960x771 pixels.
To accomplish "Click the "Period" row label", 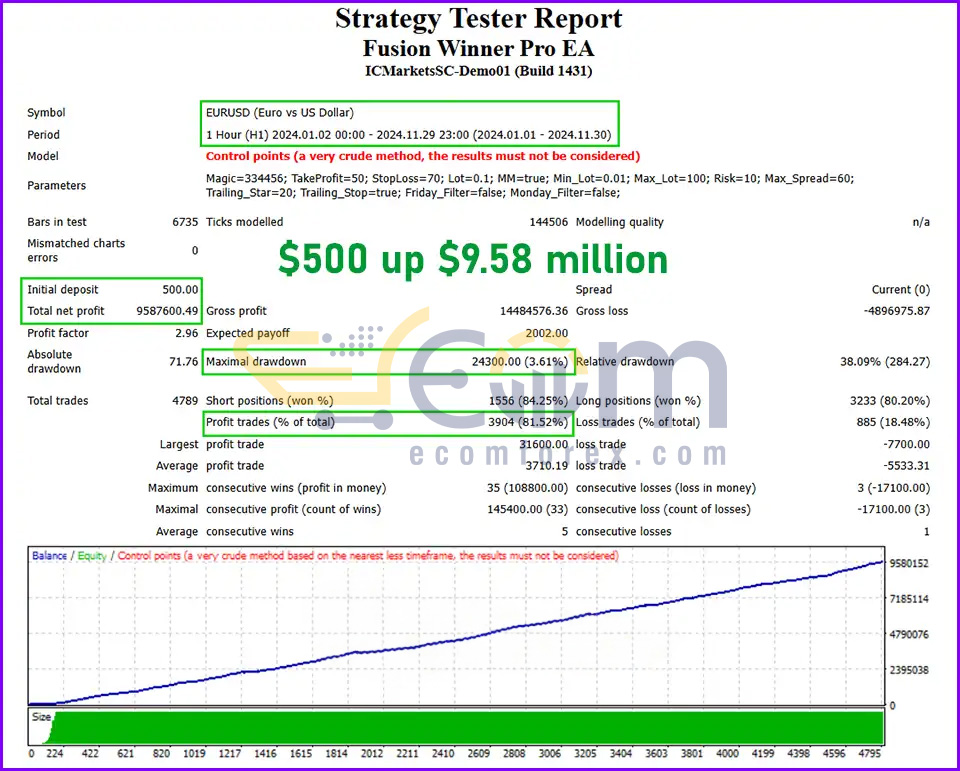I will [43, 135].
